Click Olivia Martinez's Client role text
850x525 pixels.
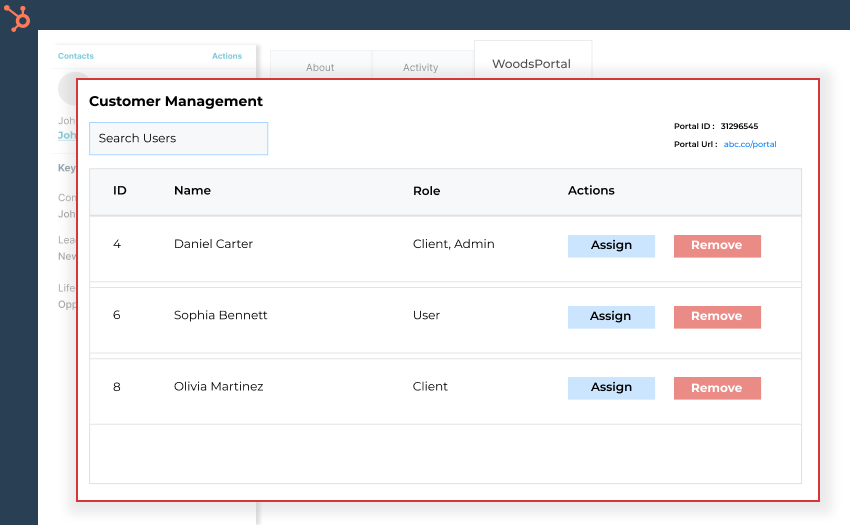(430, 386)
